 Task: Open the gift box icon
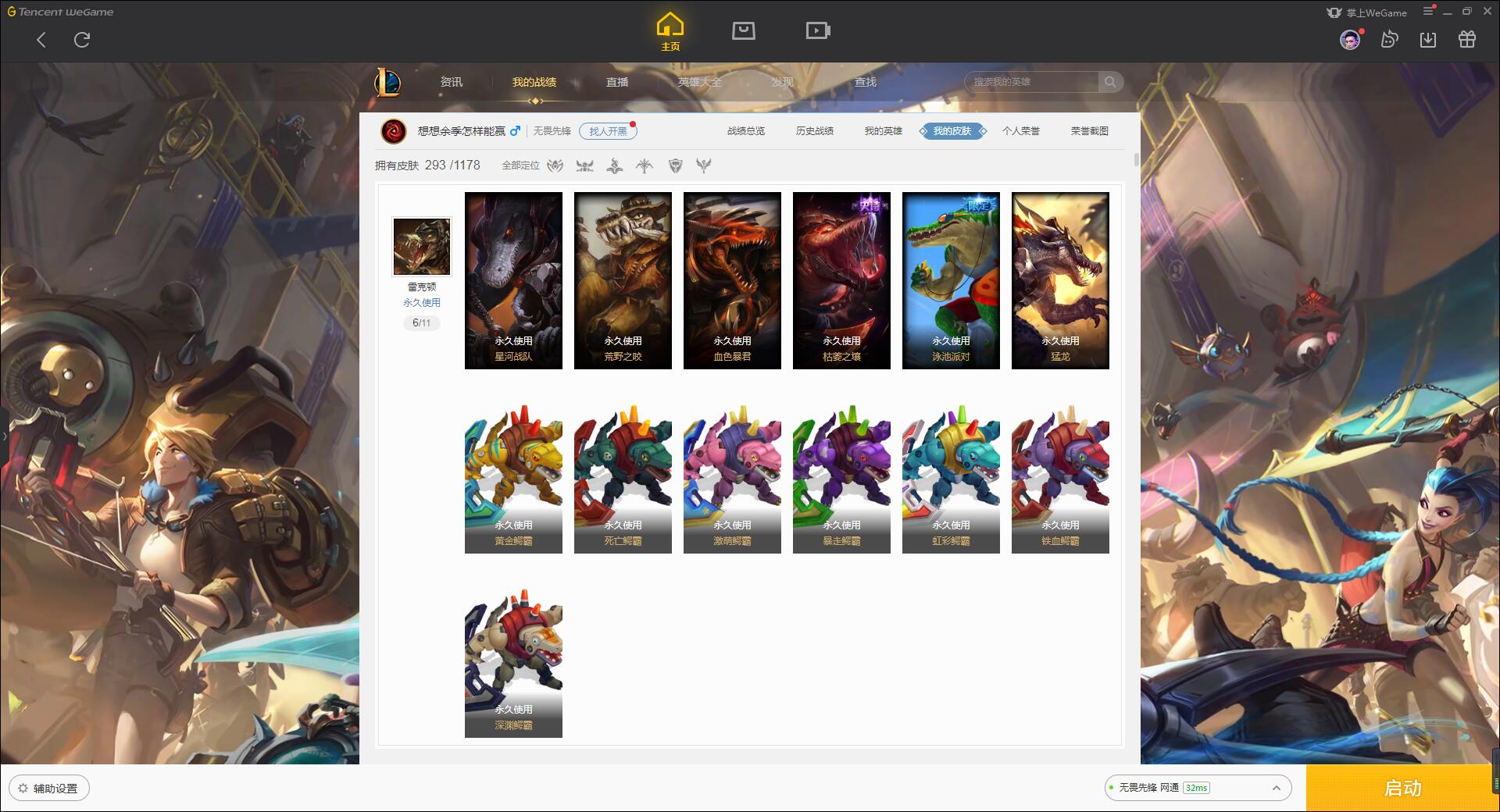[x=1467, y=40]
